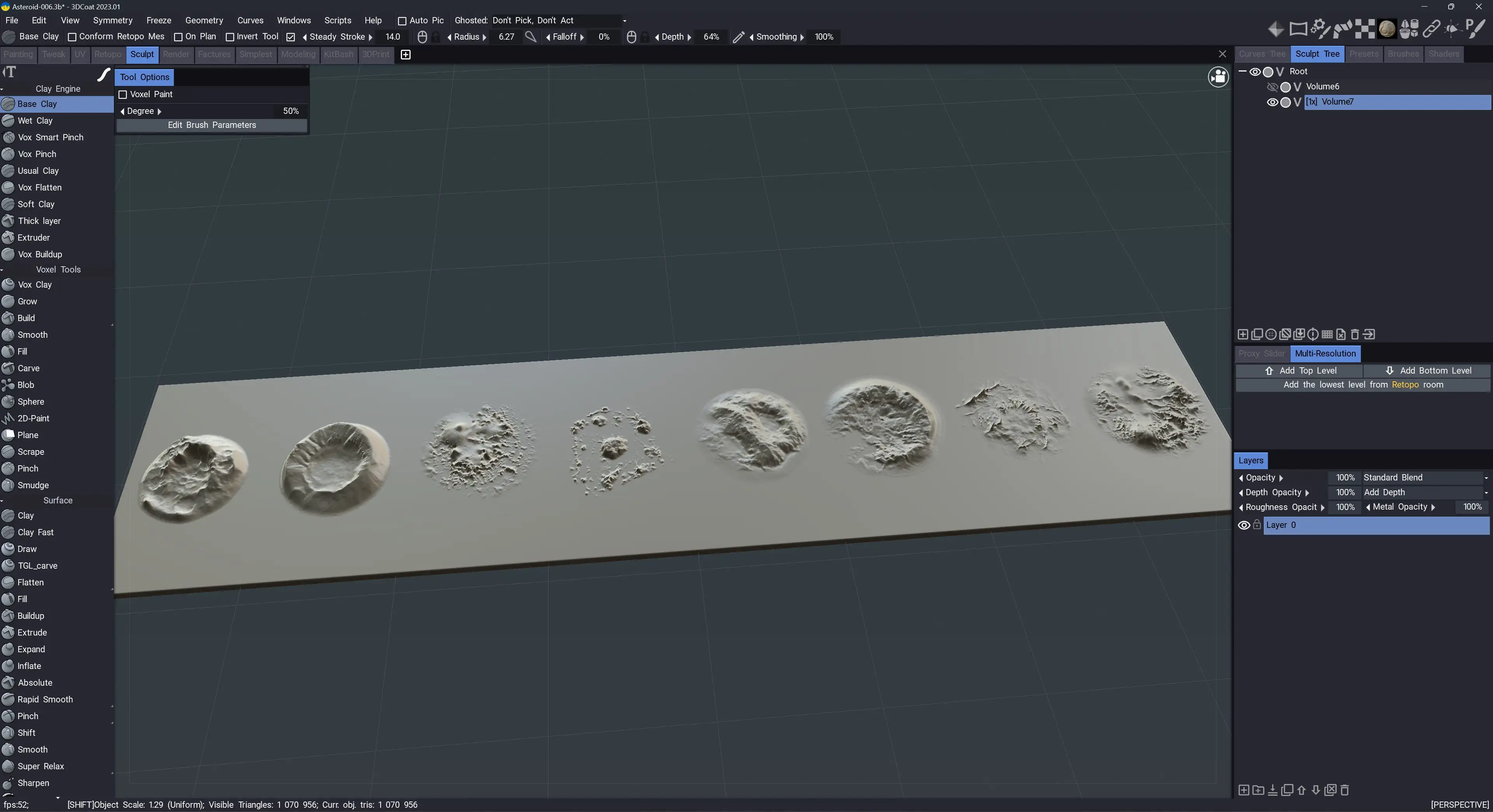Decrease Depth with its left arrow
The width and height of the screenshot is (1493, 812).
click(657, 37)
